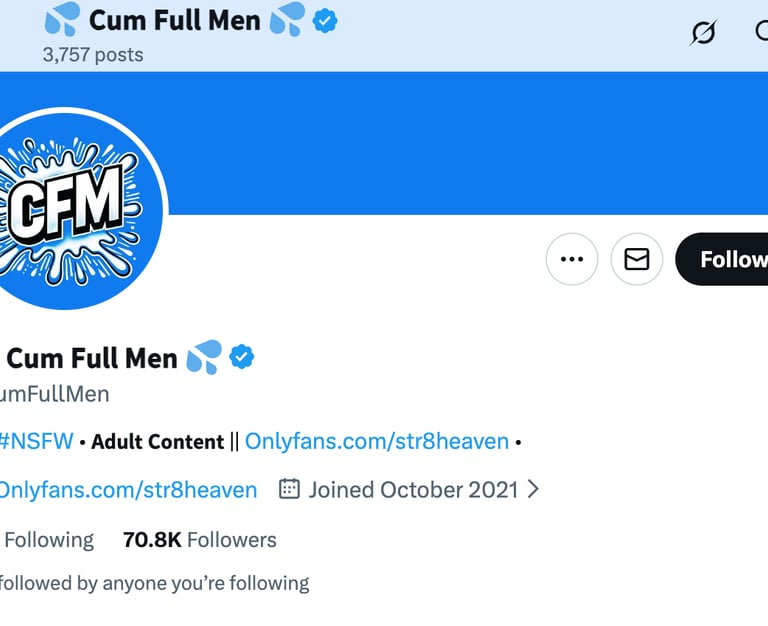The height and width of the screenshot is (626, 768).
Task: Click the 3,757 posts count text
Action: click(x=93, y=54)
